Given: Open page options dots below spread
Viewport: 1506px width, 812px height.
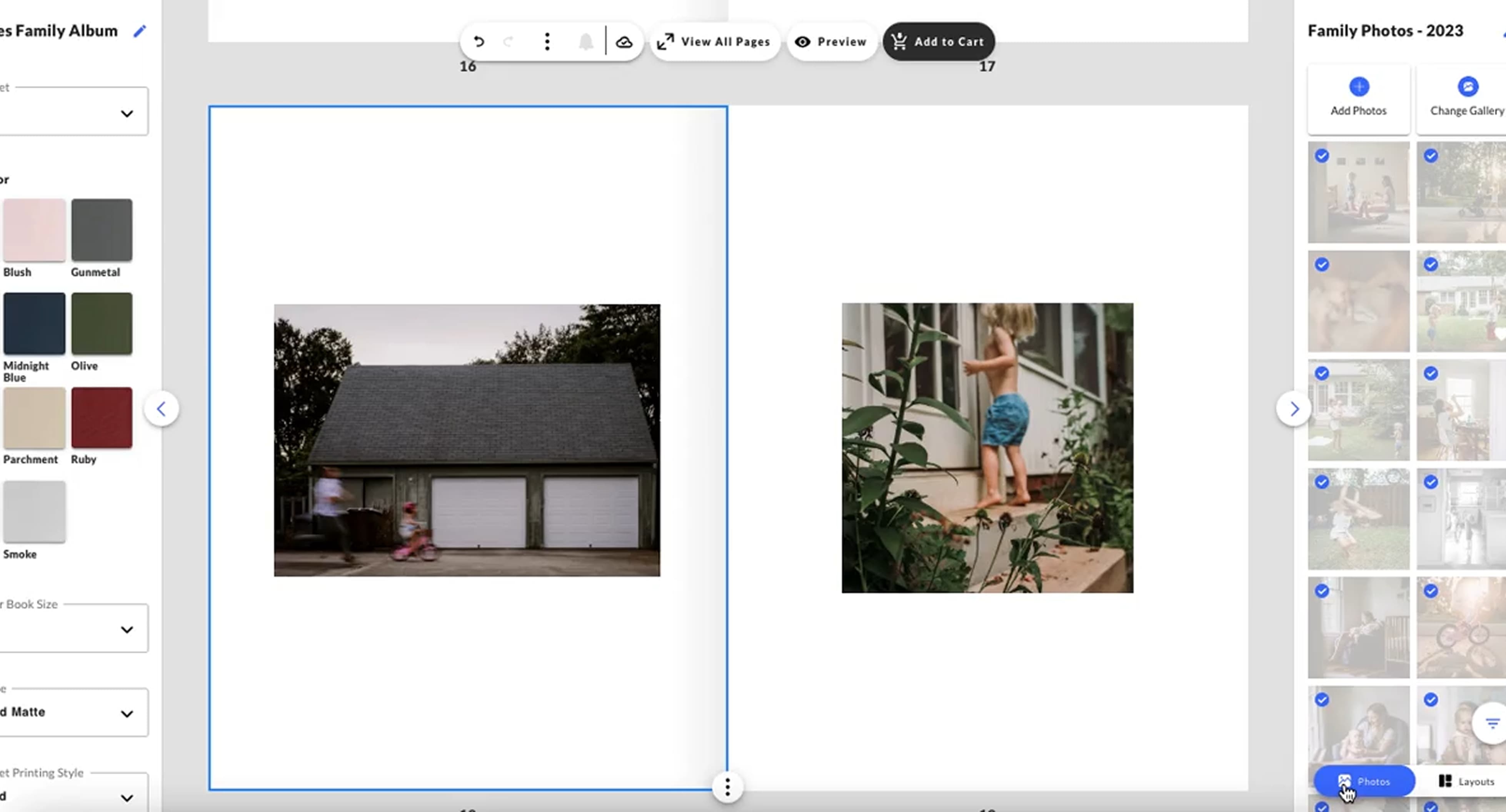Looking at the screenshot, I should [x=727, y=787].
